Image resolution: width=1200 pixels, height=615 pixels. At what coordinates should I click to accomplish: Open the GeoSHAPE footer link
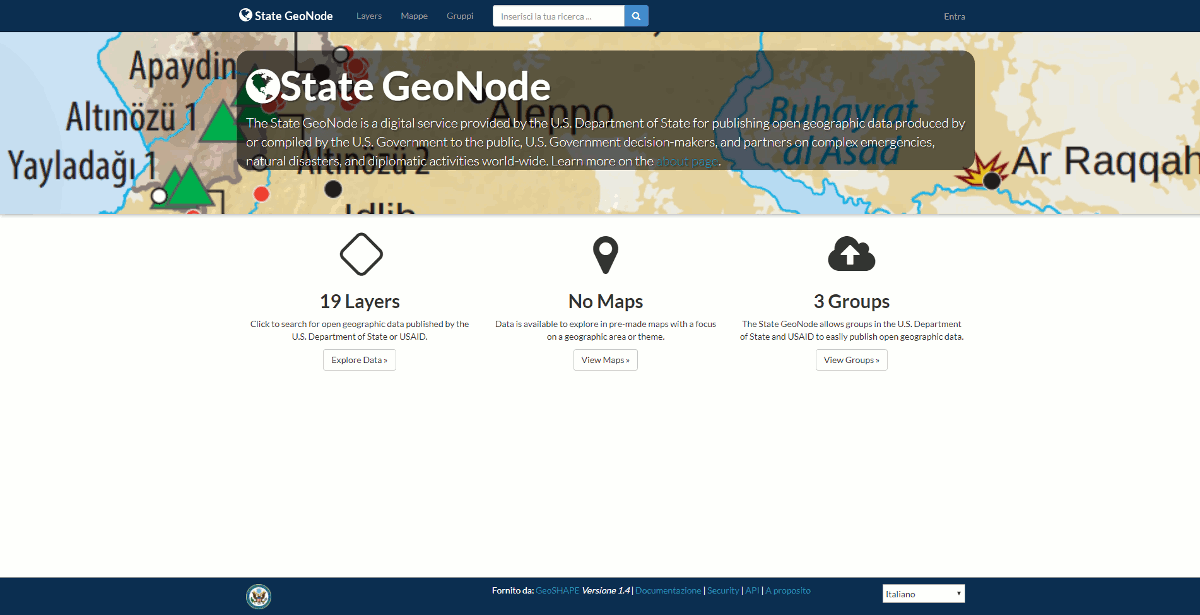coord(557,591)
